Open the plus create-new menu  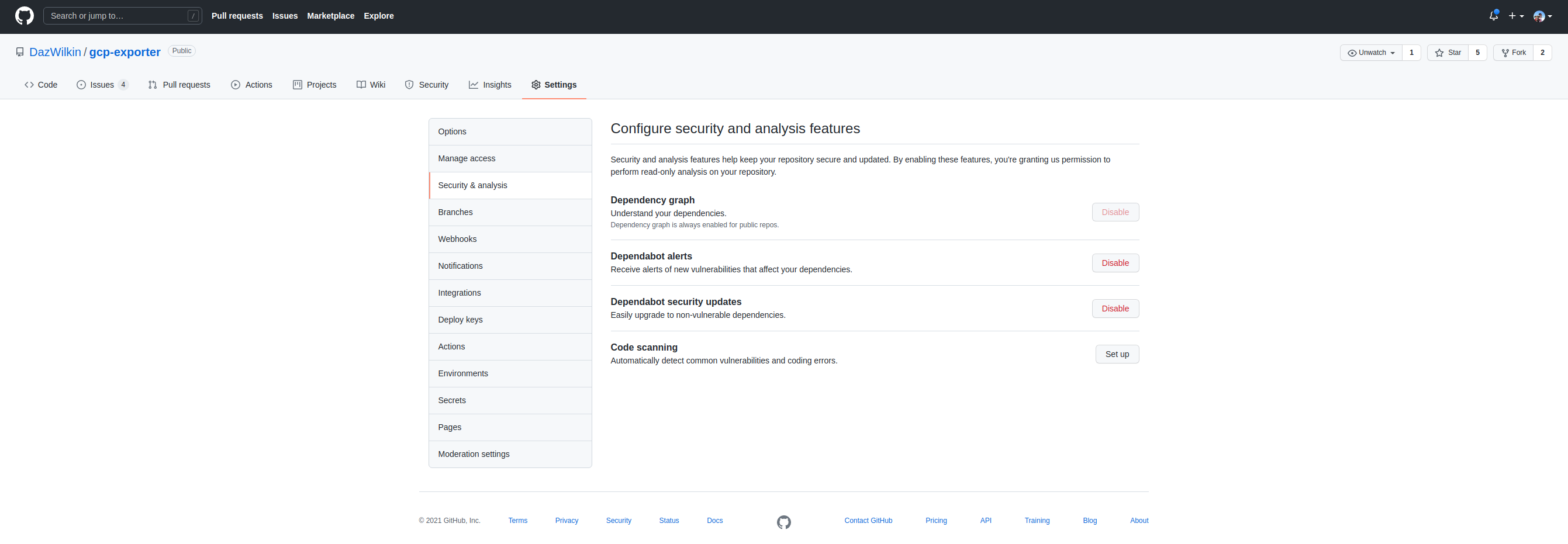(1515, 16)
